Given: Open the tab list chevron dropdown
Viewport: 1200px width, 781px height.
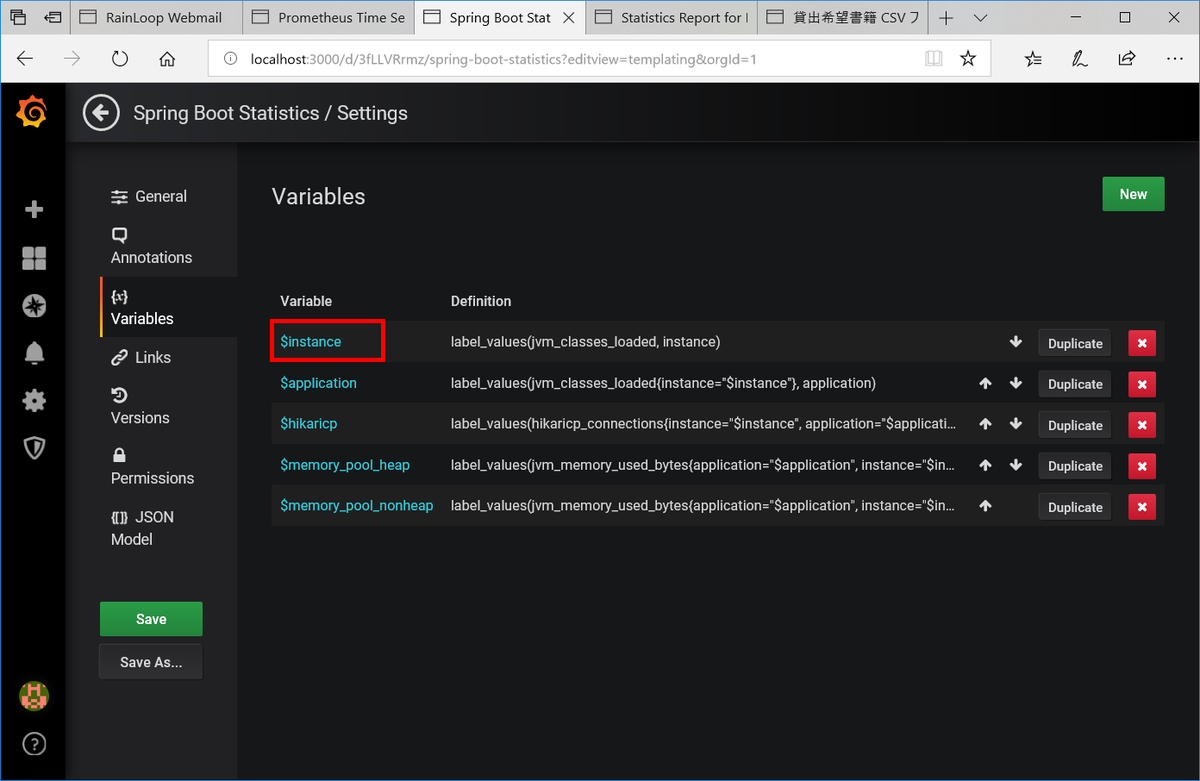Looking at the screenshot, I should 980,18.
